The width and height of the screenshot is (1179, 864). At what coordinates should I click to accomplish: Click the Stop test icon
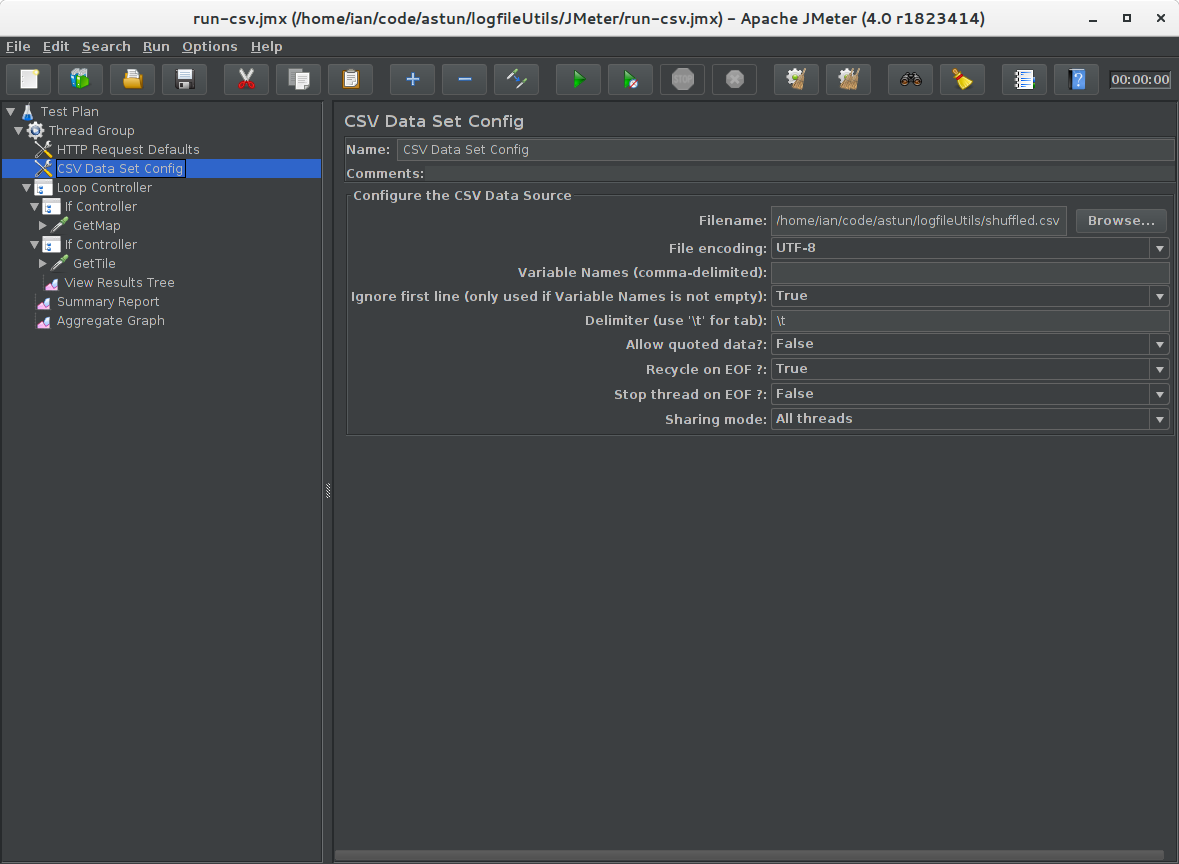pyautogui.click(x=683, y=79)
